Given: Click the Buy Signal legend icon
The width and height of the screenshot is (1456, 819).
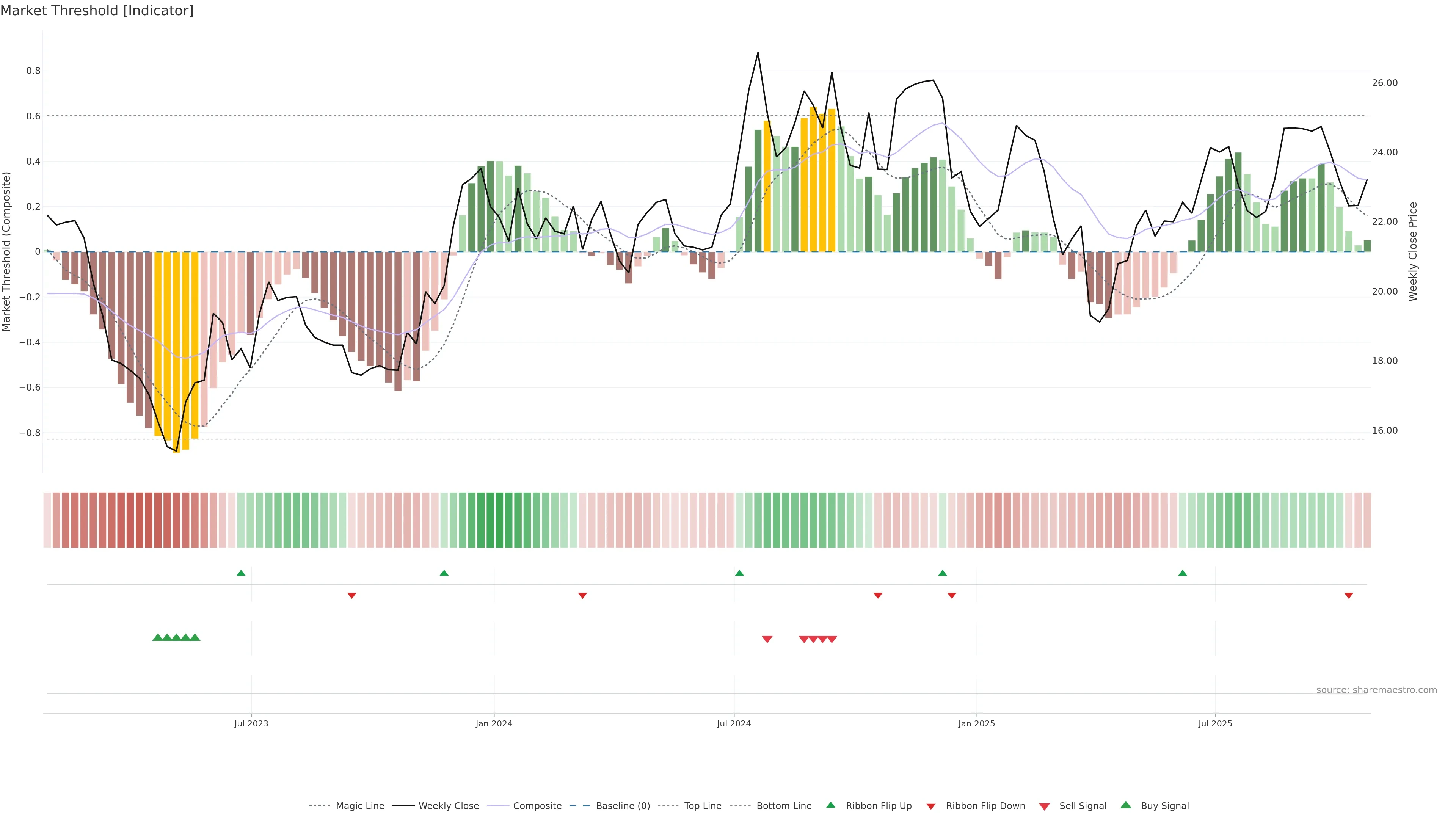Looking at the screenshot, I should point(1126,805).
